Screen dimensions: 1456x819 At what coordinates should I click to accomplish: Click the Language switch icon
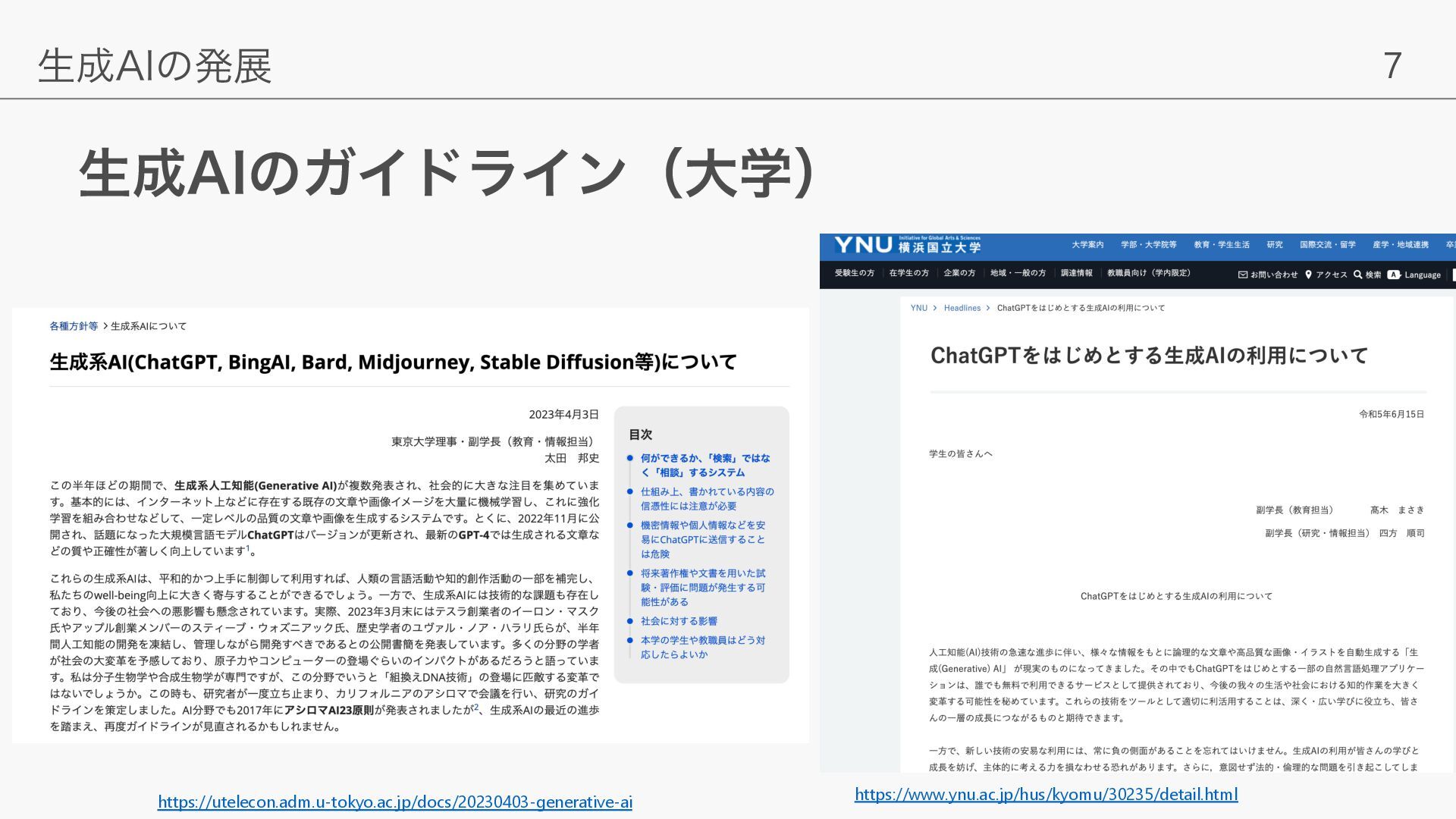point(1394,275)
